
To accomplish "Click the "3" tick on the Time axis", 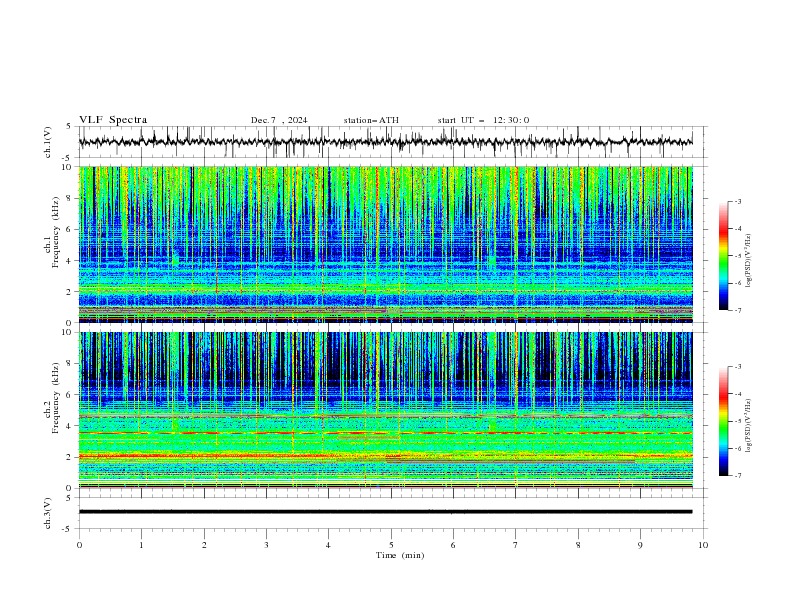I will [267, 545].
